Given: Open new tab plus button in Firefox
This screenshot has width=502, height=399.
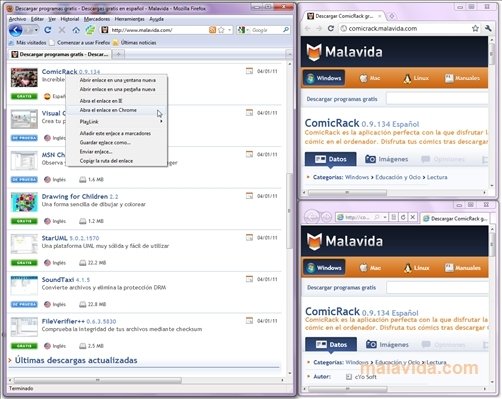Looking at the screenshot, I should click(x=118, y=54).
